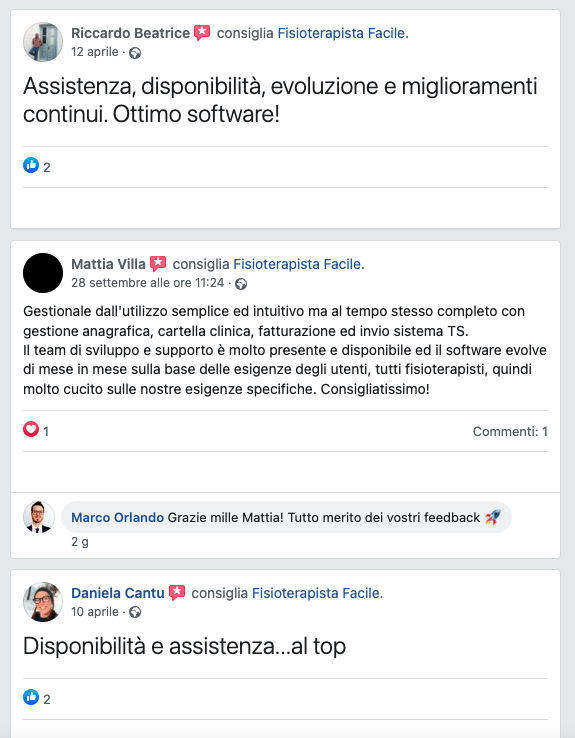This screenshot has width=575, height=738.
Task: Expand the 'Commenti: 1' comment count
Action: [510, 432]
